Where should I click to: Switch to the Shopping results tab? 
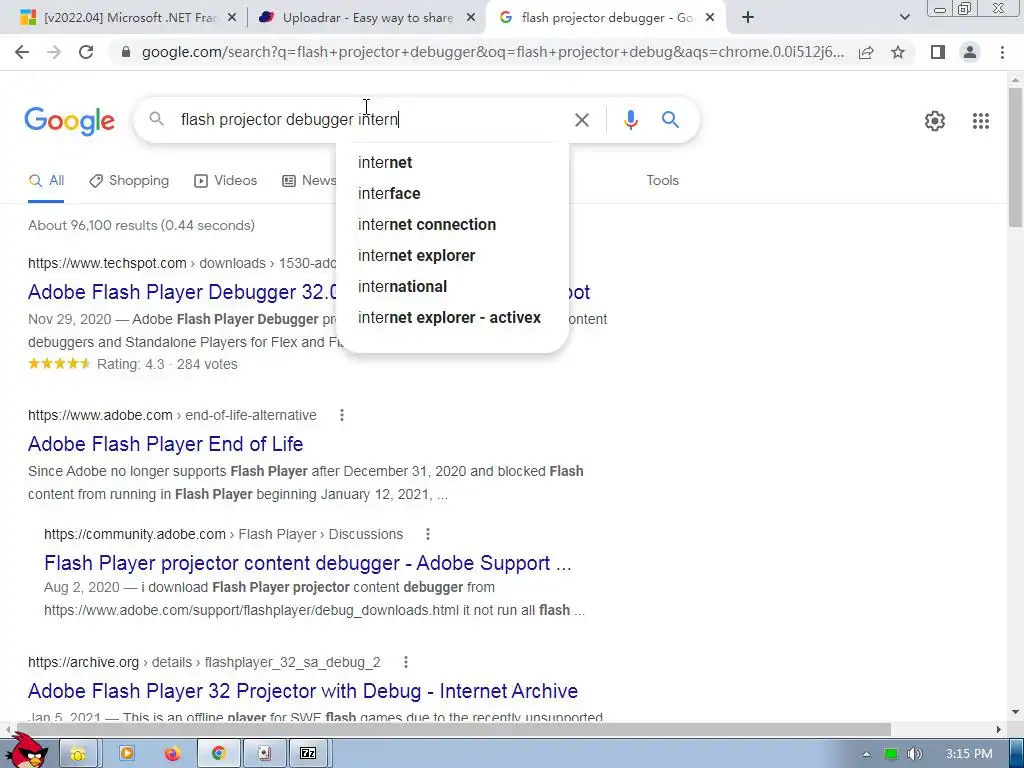[129, 181]
